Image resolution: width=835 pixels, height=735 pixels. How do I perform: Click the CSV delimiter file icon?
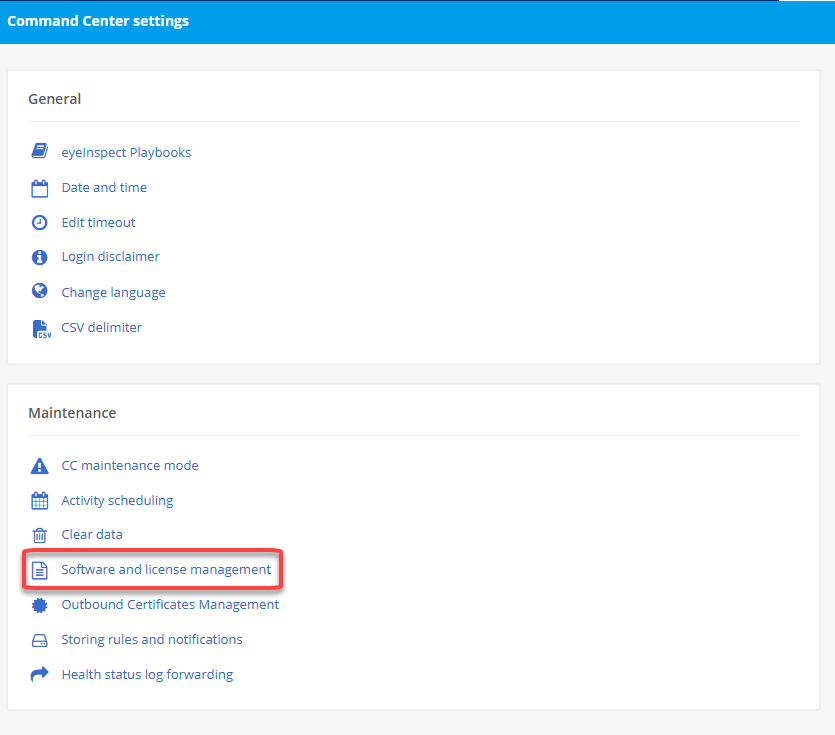41,329
